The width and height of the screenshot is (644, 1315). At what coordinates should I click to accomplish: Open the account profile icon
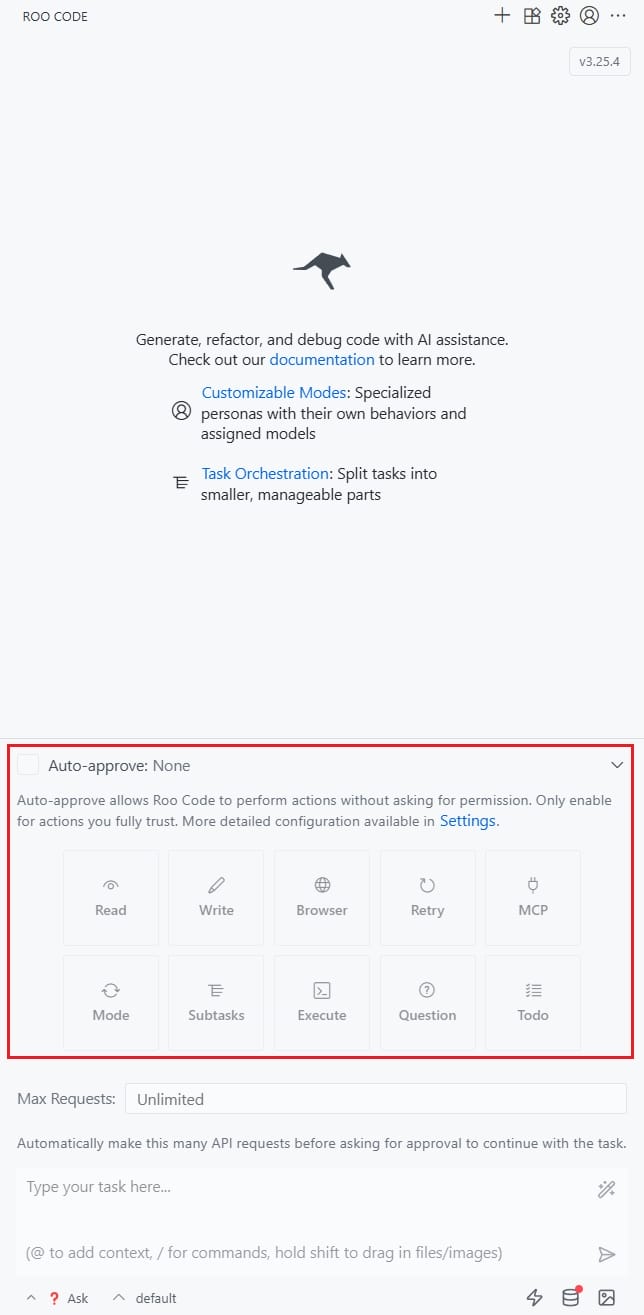pyautogui.click(x=590, y=16)
